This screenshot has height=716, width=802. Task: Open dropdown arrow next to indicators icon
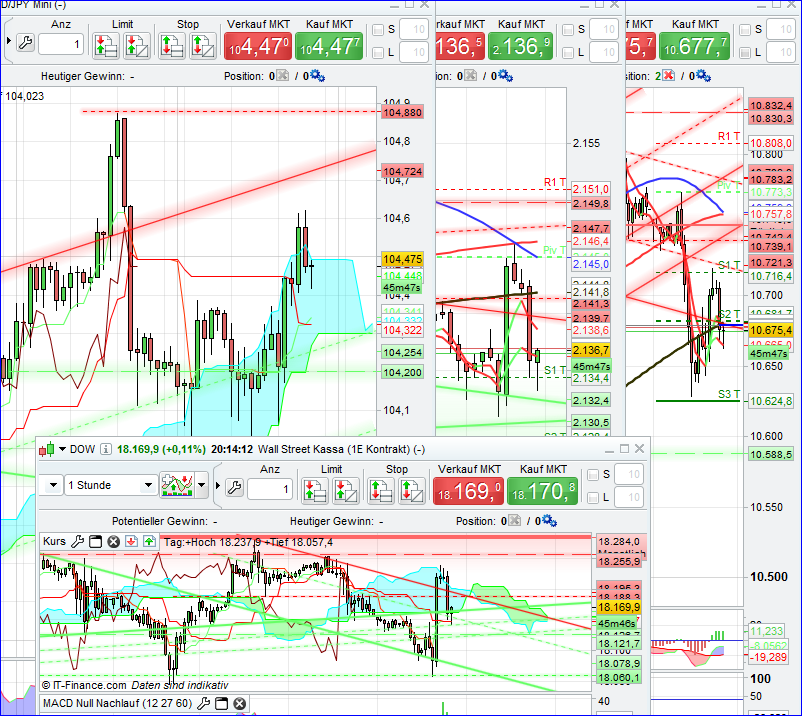click(x=202, y=484)
